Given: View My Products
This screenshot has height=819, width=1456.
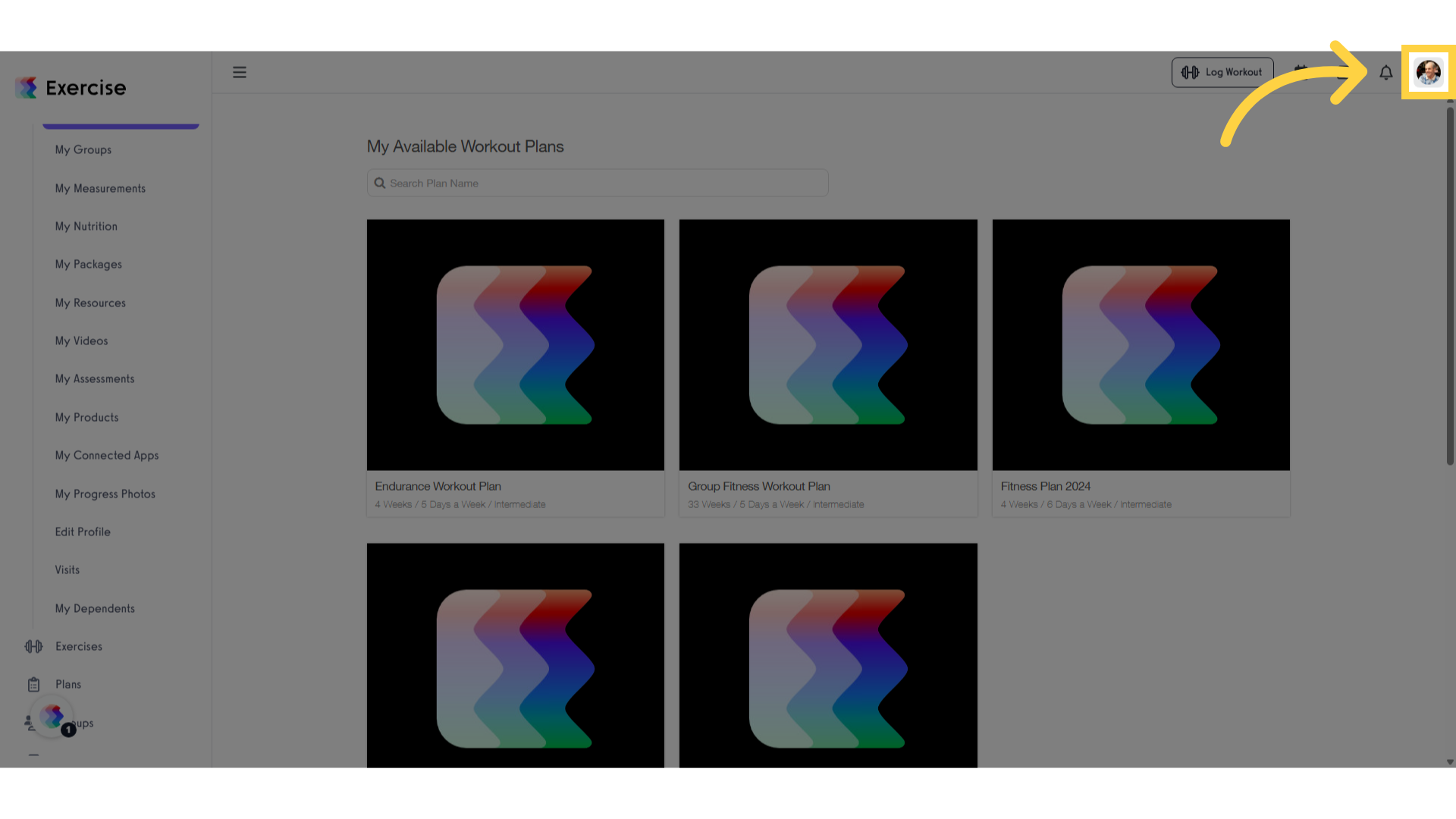Looking at the screenshot, I should [87, 417].
